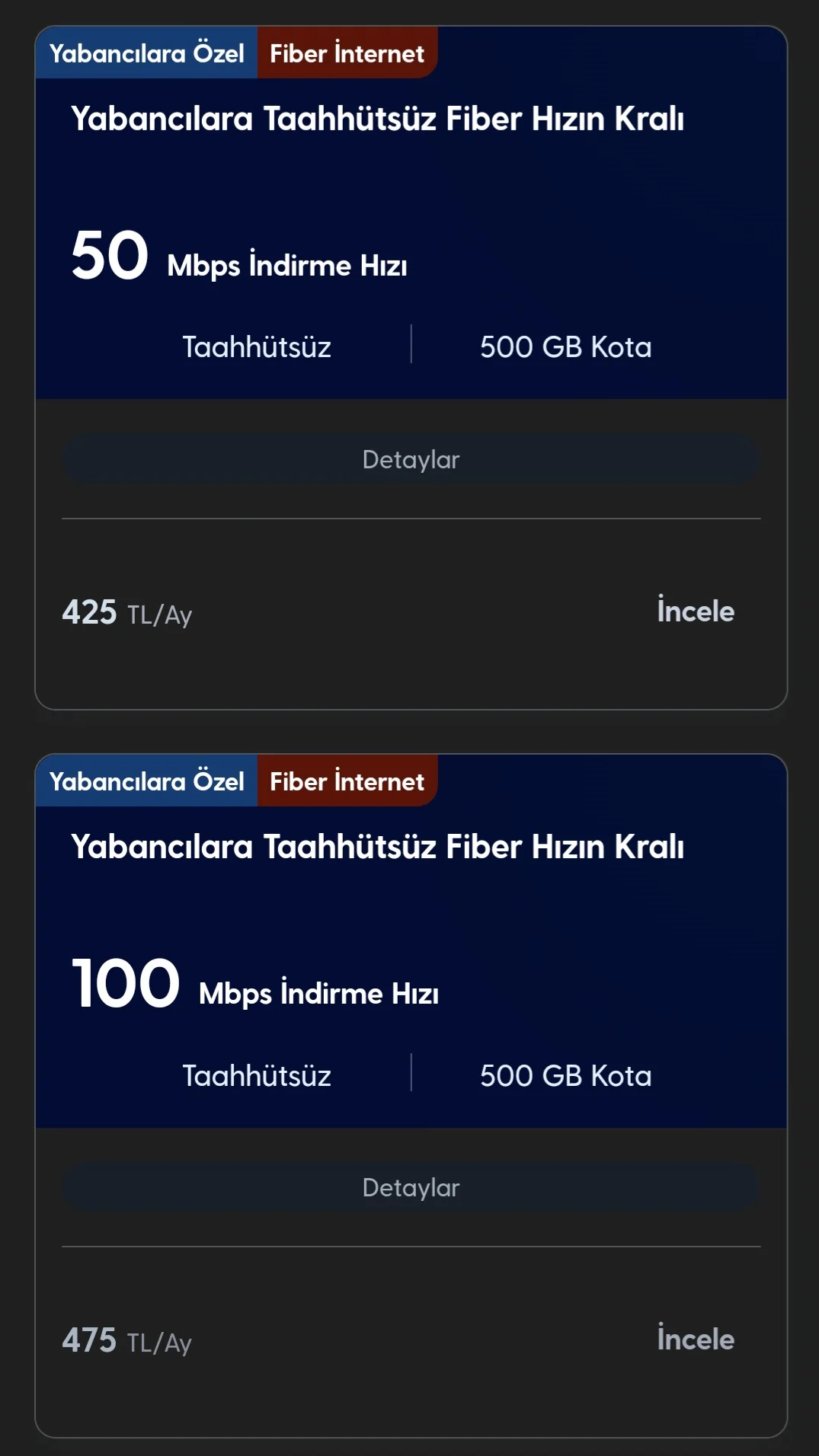Viewport: 819px width, 1456px height.
Task: Tap the Fiber İnternet tag on the 100 Mbps card
Action: pos(347,781)
